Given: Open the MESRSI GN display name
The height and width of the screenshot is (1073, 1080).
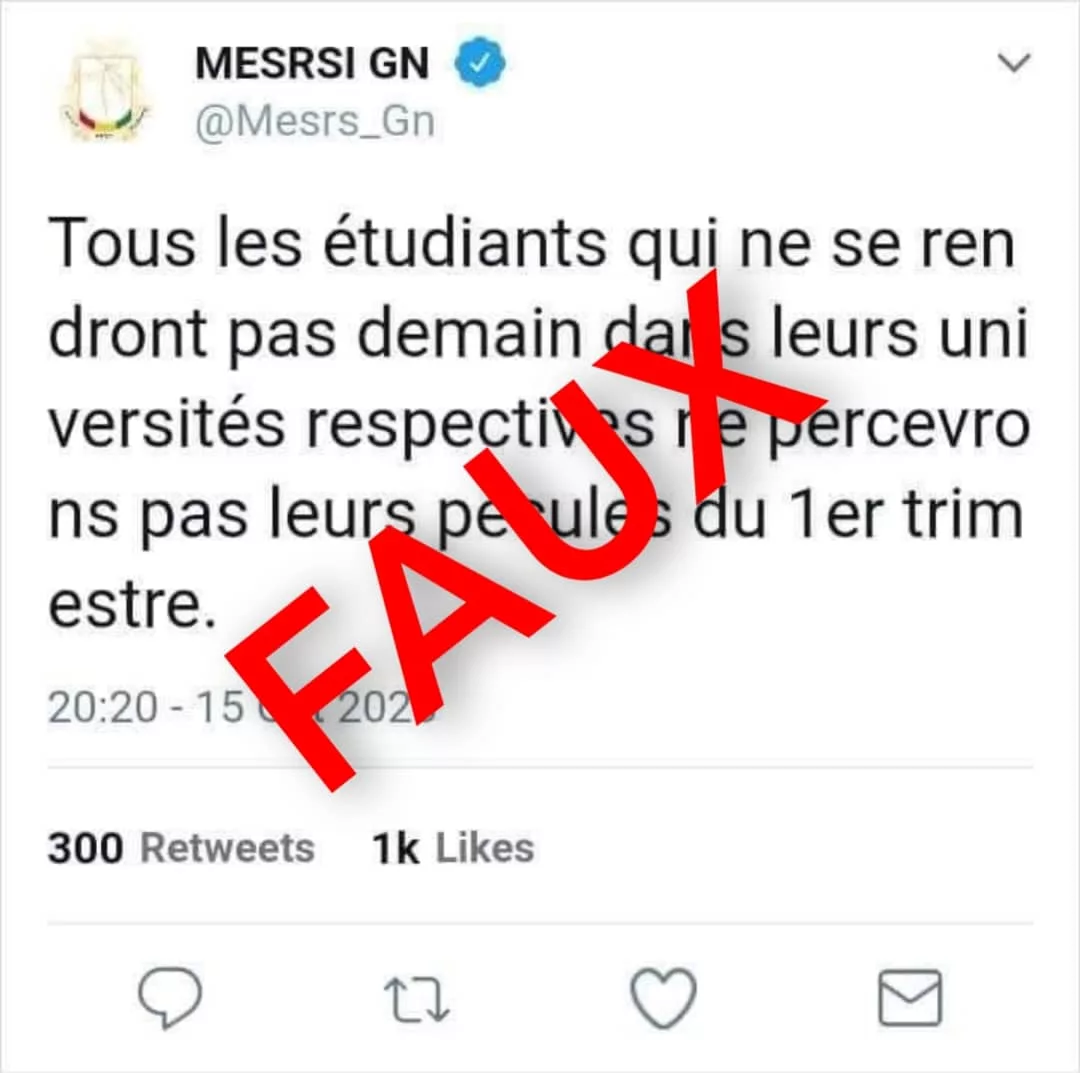Looking at the screenshot, I should [x=313, y=63].
